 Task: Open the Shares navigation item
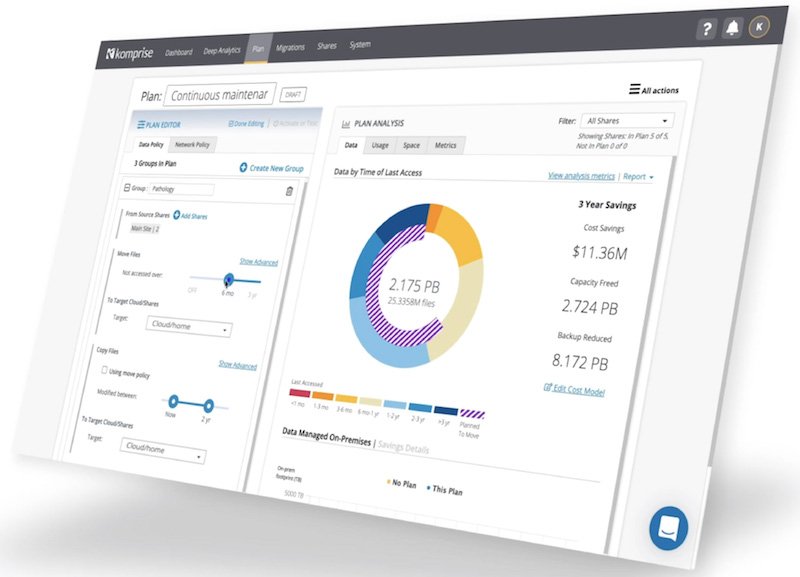tap(327, 46)
